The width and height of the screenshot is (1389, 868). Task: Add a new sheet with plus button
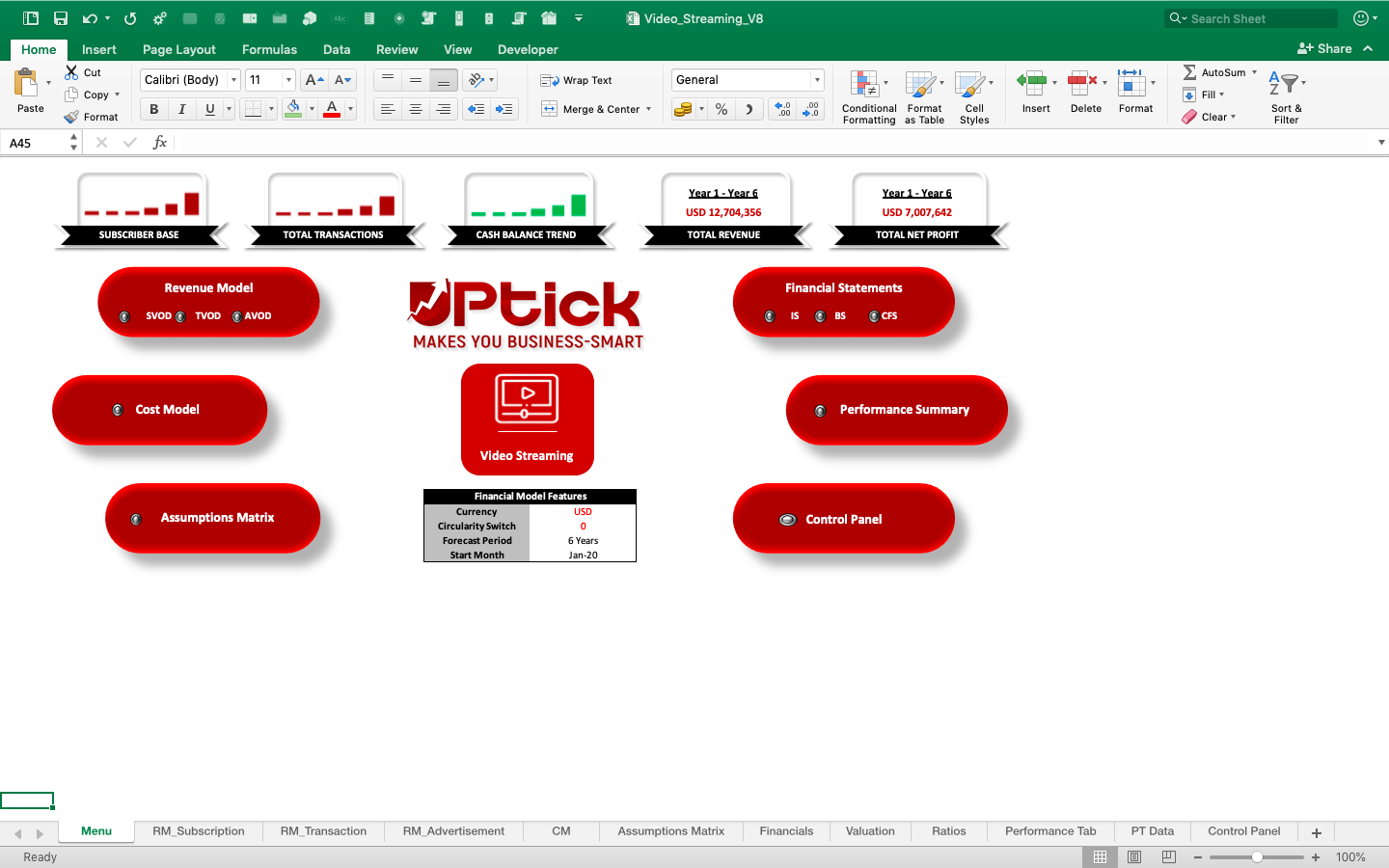coord(1316,832)
